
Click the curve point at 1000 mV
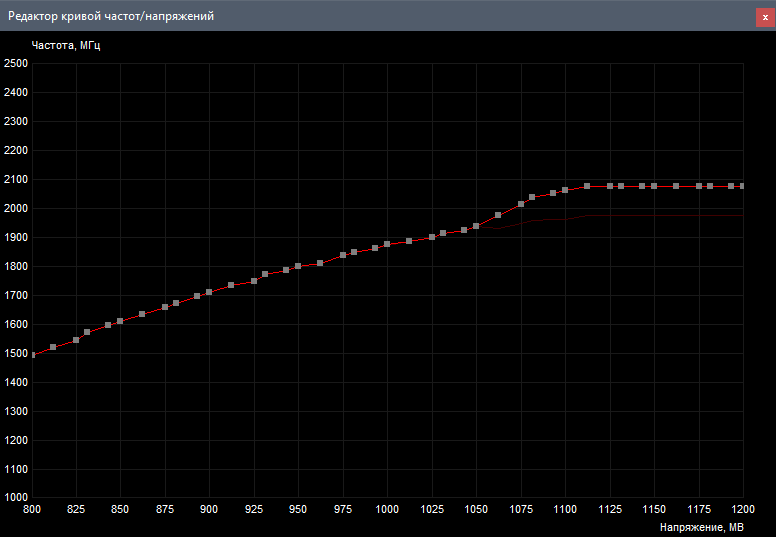[387, 244]
